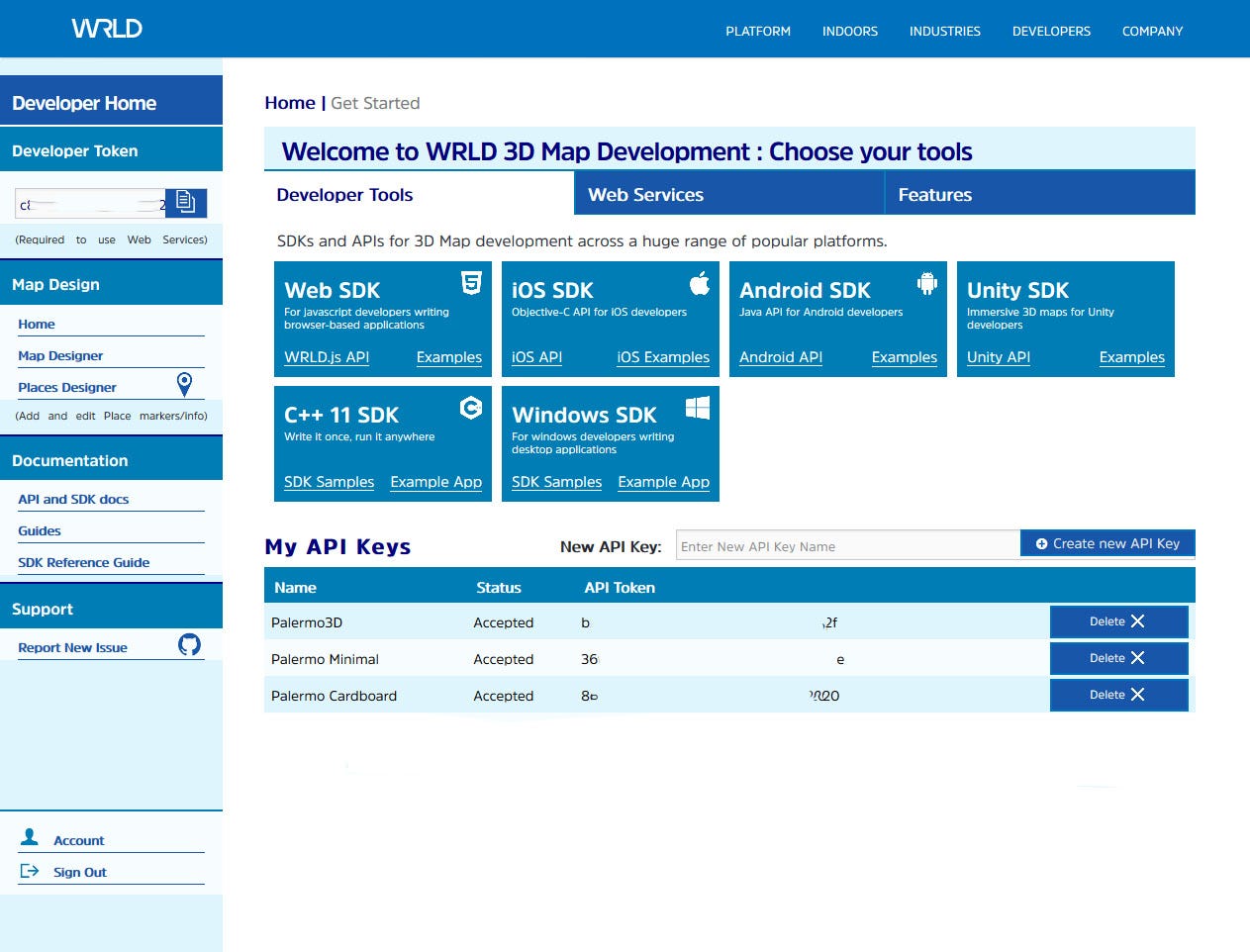Open Windows SDK Samples link
This screenshot has width=1250, height=952.
point(556,482)
